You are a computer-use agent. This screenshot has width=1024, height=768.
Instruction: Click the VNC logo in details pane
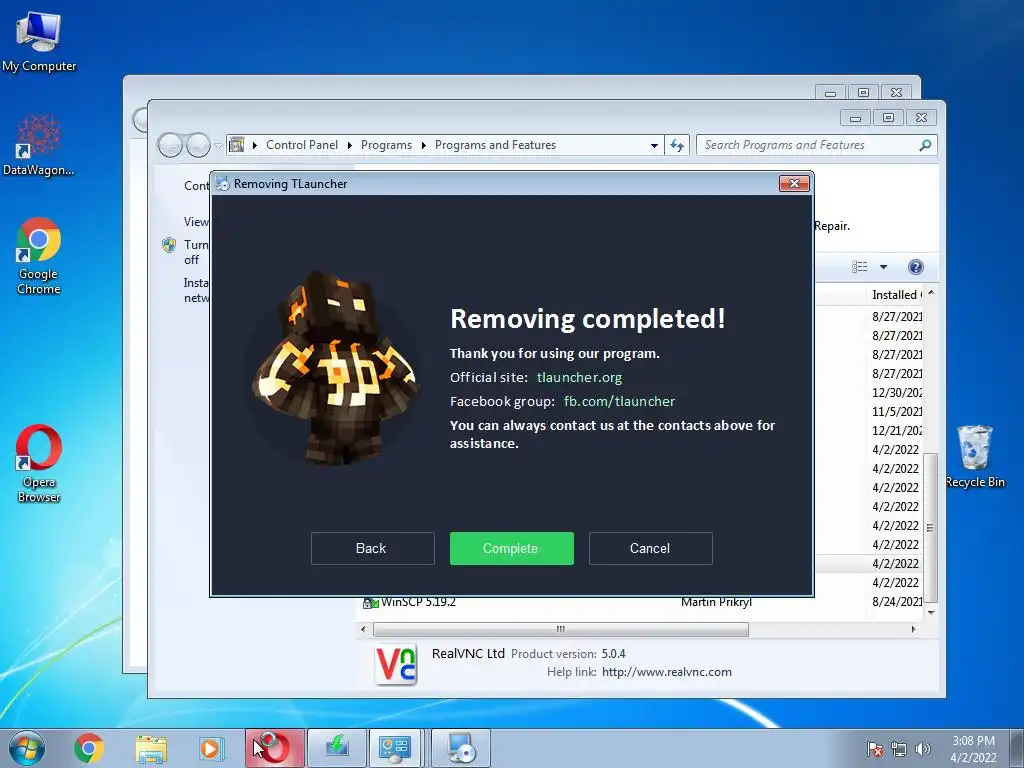pyautogui.click(x=396, y=664)
